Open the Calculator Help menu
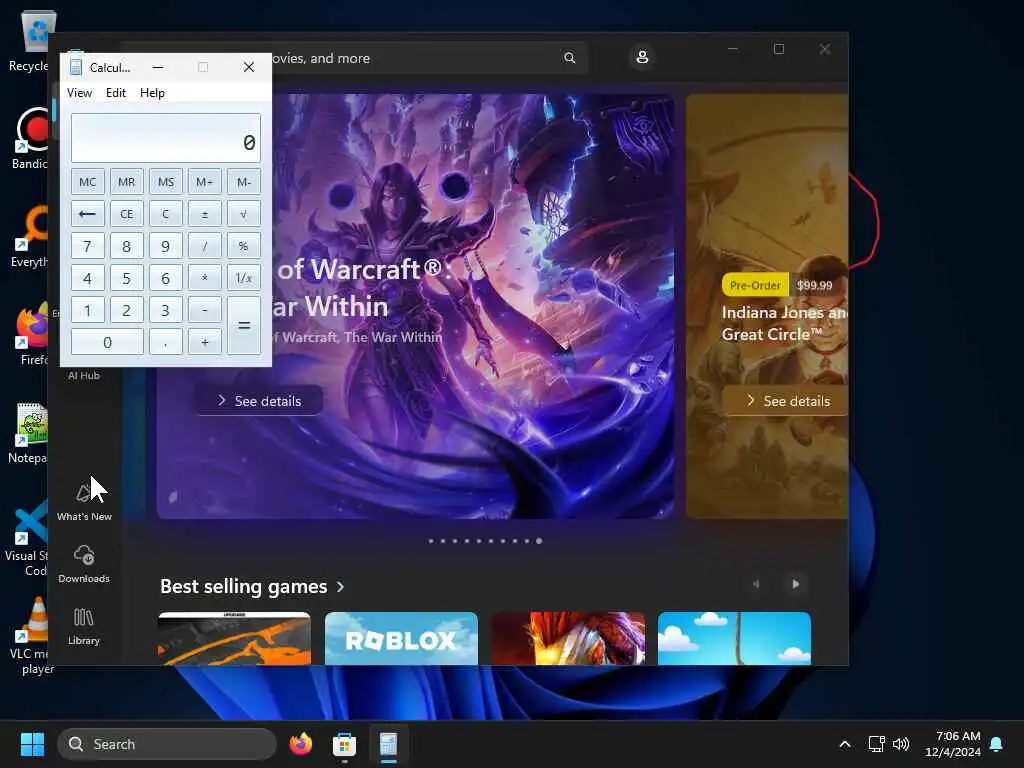Image resolution: width=1024 pixels, height=768 pixels. pyautogui.click(x=152, y=93)
